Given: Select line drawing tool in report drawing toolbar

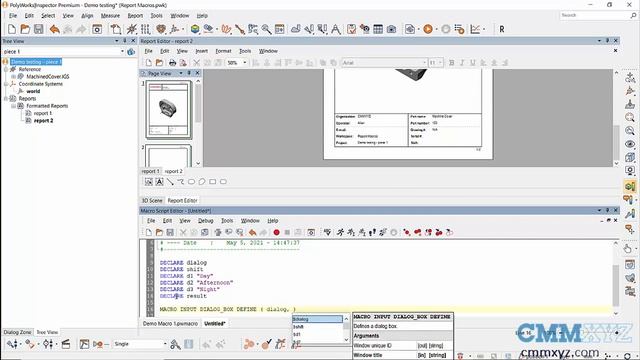Looking at the screenshot, I should (x=170, y=182).
